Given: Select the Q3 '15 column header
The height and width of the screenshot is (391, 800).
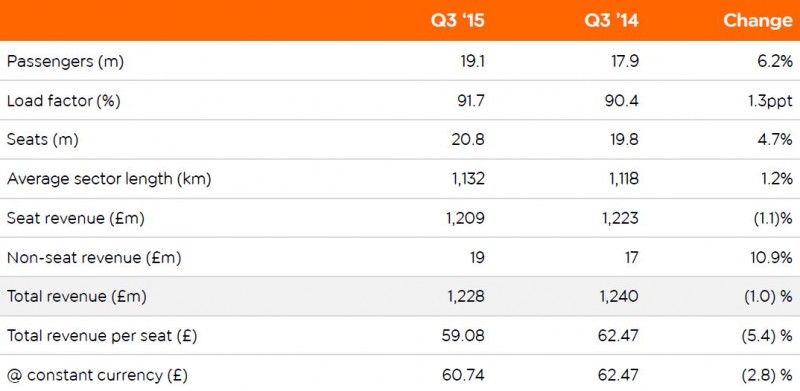Looking at the screenshot, I should (457, 21).
